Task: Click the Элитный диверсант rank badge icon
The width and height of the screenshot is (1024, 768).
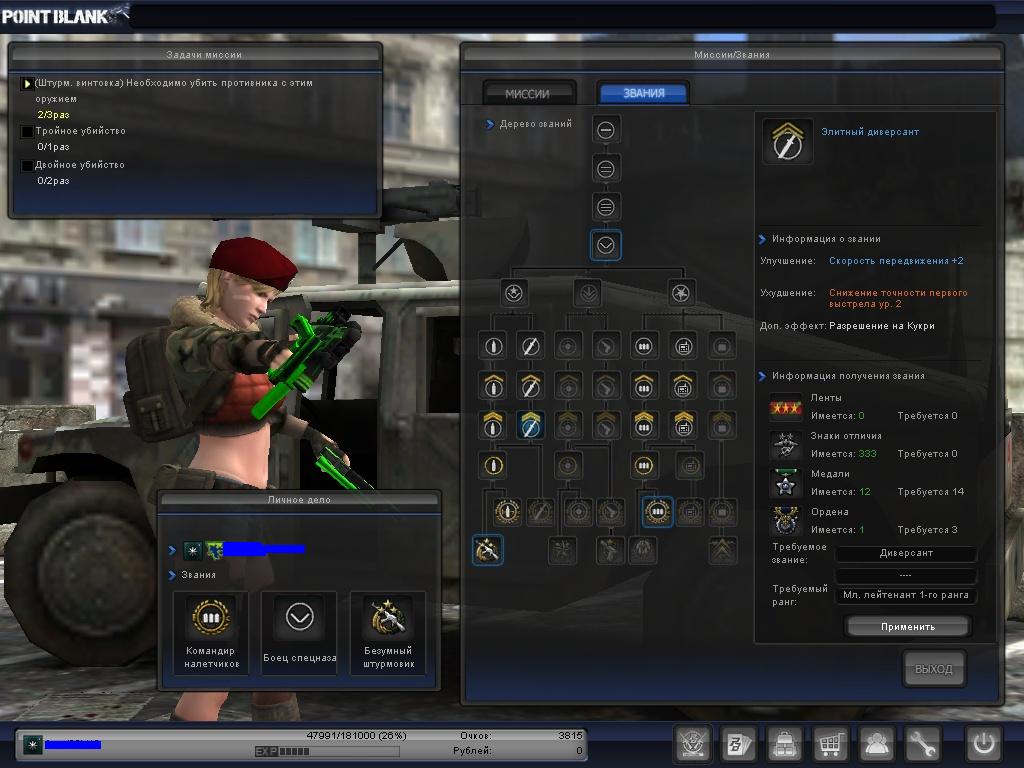Action: [788, 141]
